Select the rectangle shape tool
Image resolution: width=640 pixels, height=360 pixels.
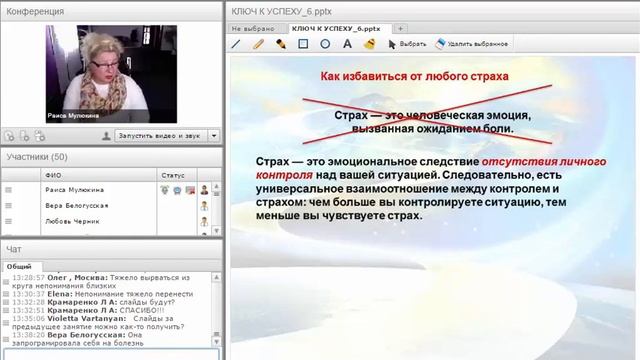[303, 44]
